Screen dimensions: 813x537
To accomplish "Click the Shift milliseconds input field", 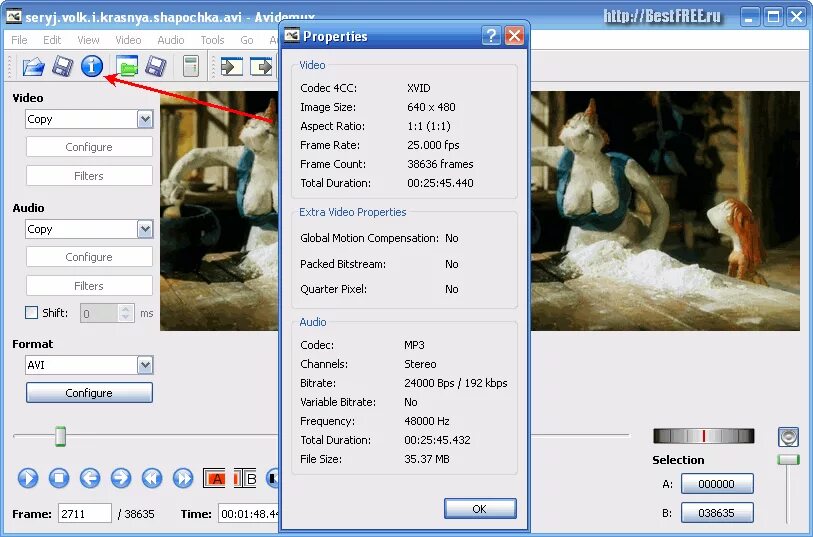I will tap(100, 313).
